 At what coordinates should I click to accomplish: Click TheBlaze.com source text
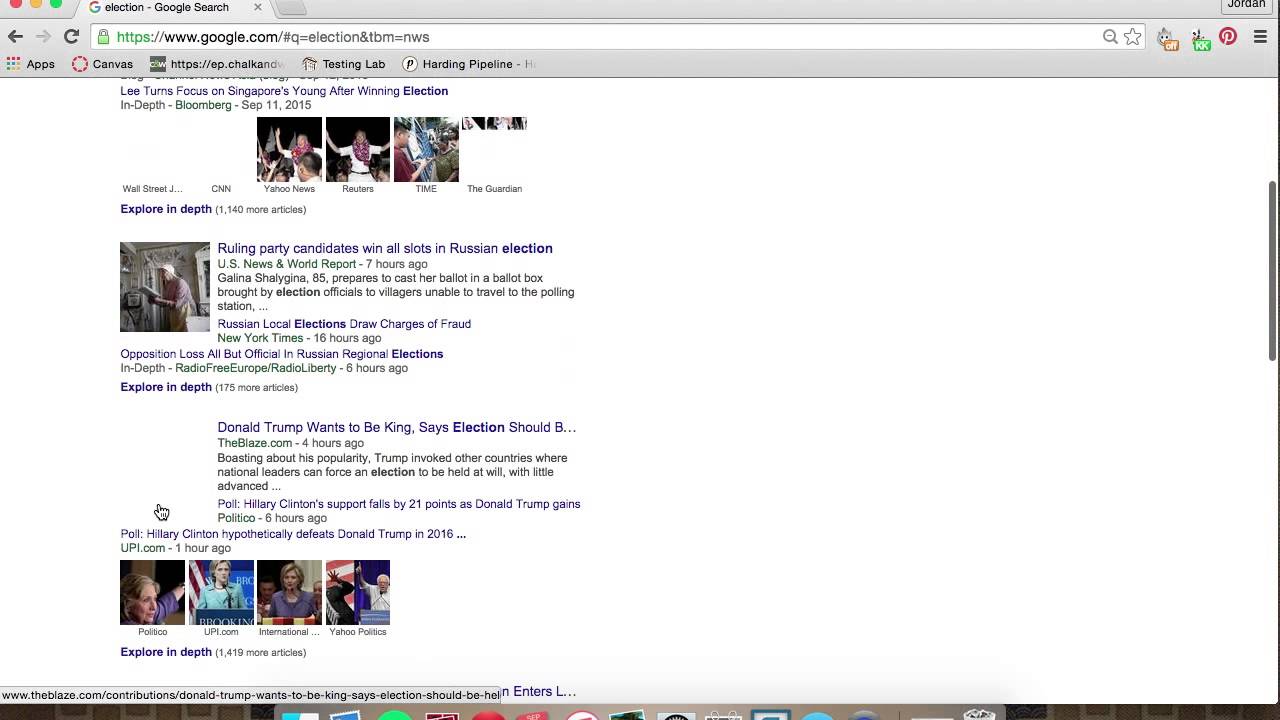[x=255, y=443]
